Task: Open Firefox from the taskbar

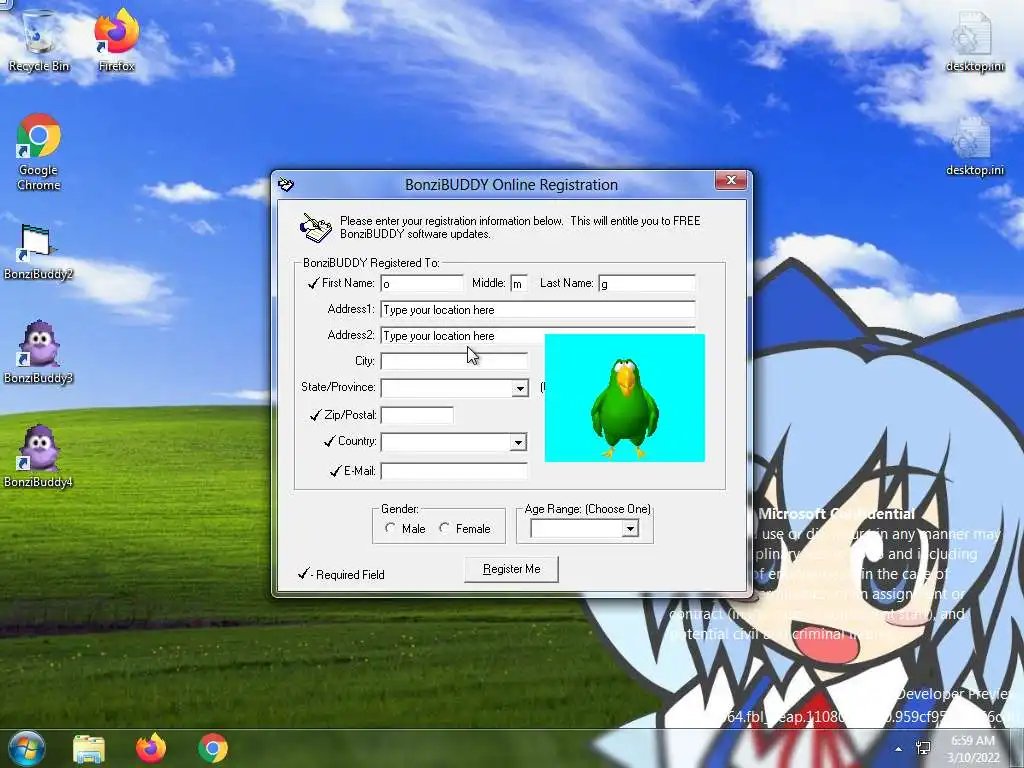Action: 151,748
